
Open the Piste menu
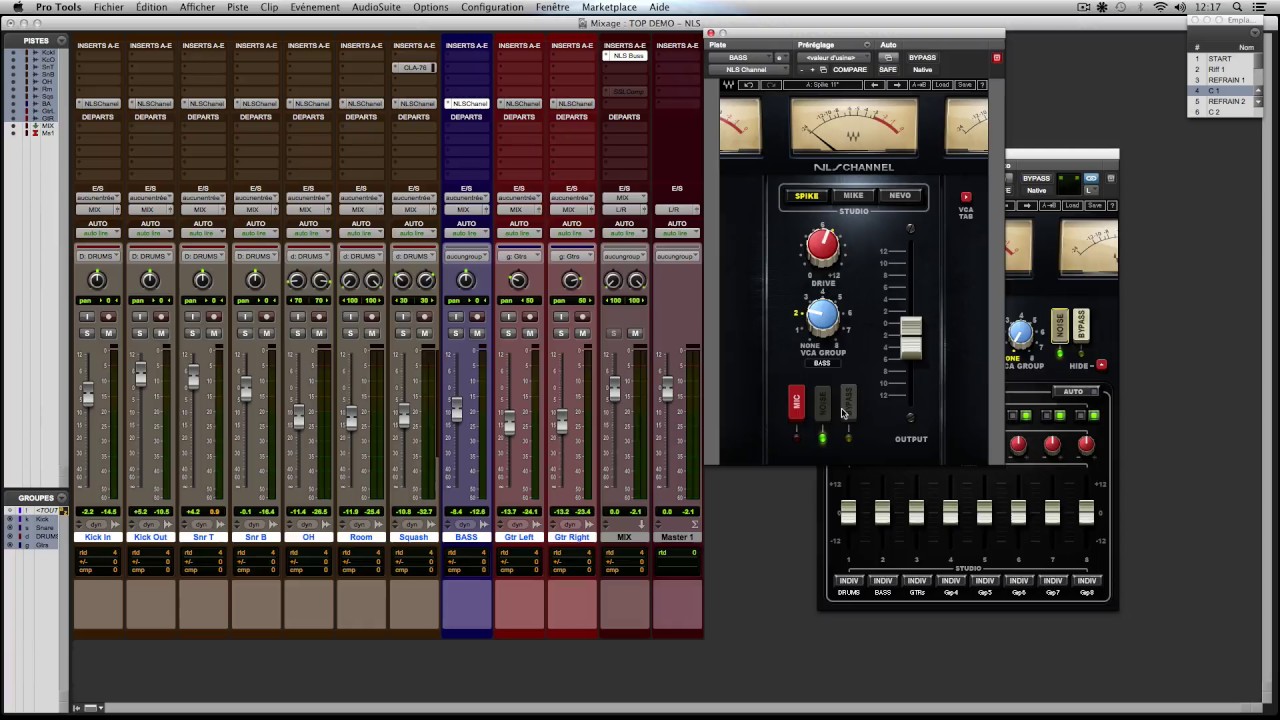(237, 7)
